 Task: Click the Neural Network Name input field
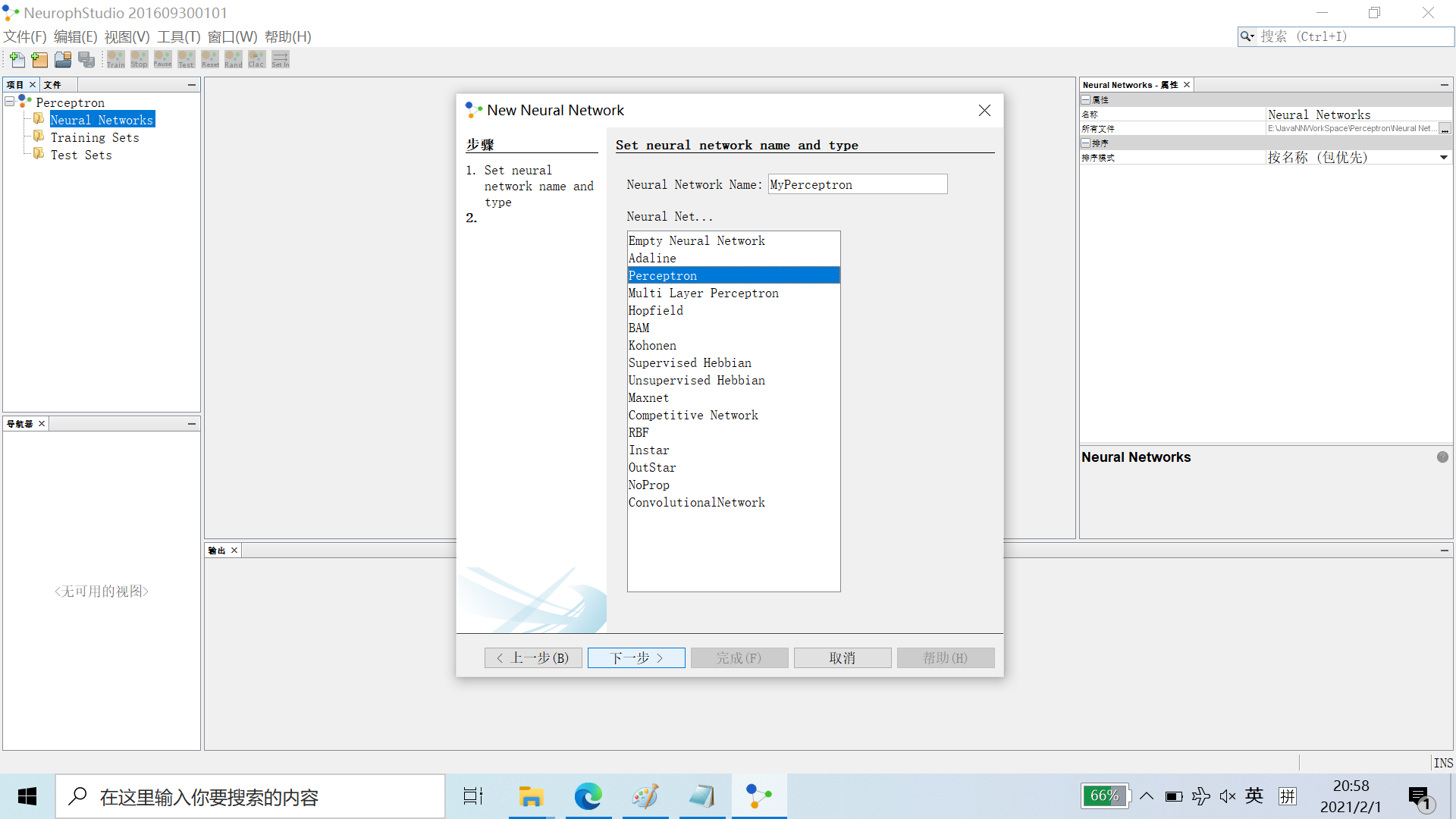click(857, 184)
